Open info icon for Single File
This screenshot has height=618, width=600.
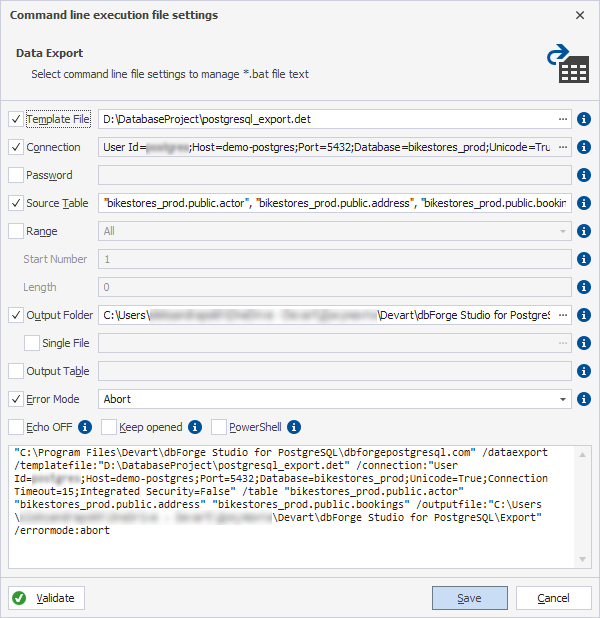coord(583,343)
